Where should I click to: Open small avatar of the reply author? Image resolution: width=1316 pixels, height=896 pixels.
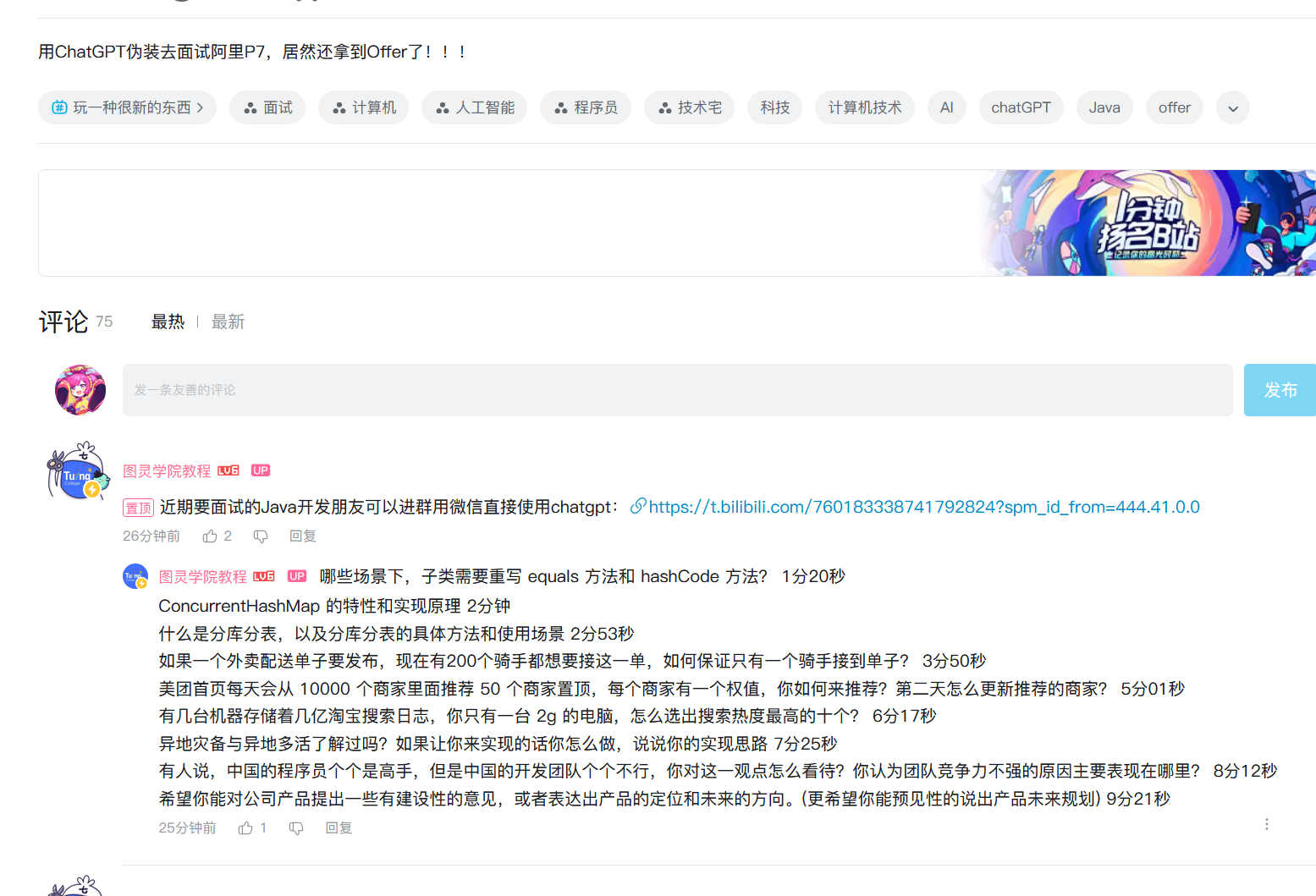pyautogui.click(x=135, y=576)
